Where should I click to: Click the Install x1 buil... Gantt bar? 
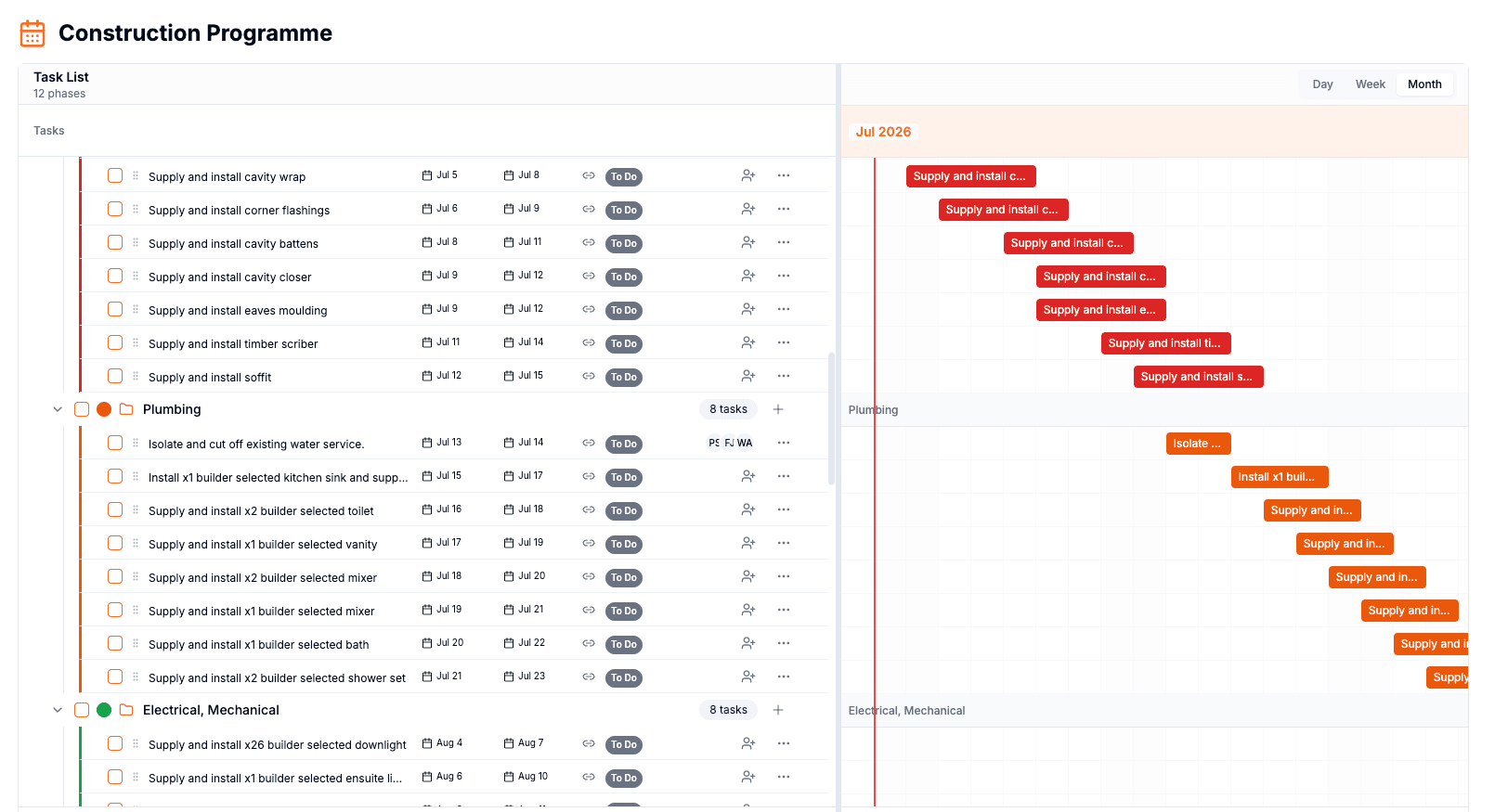point(1280,477)
